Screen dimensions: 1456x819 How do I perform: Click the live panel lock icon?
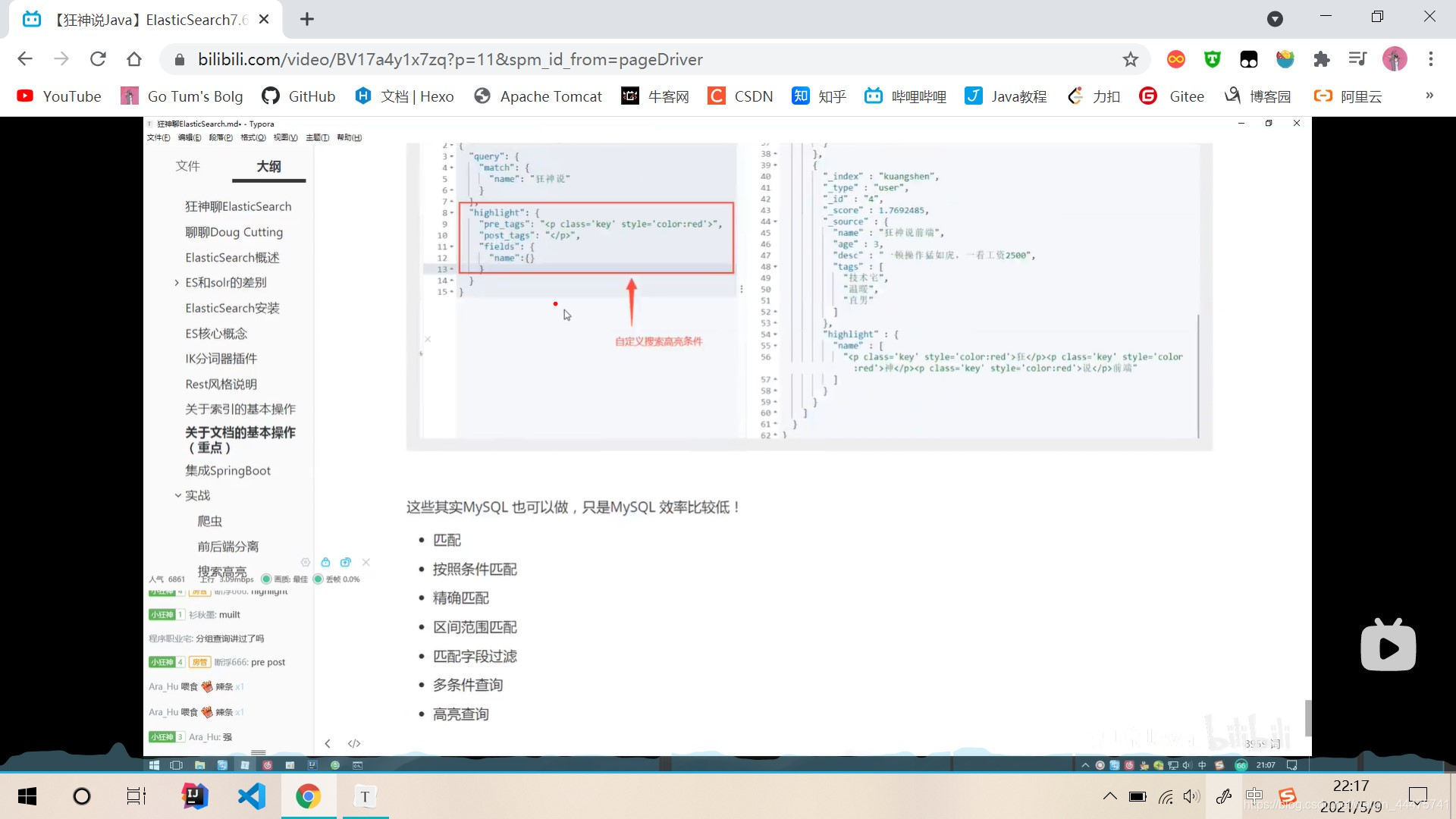(x=325, y=562)
